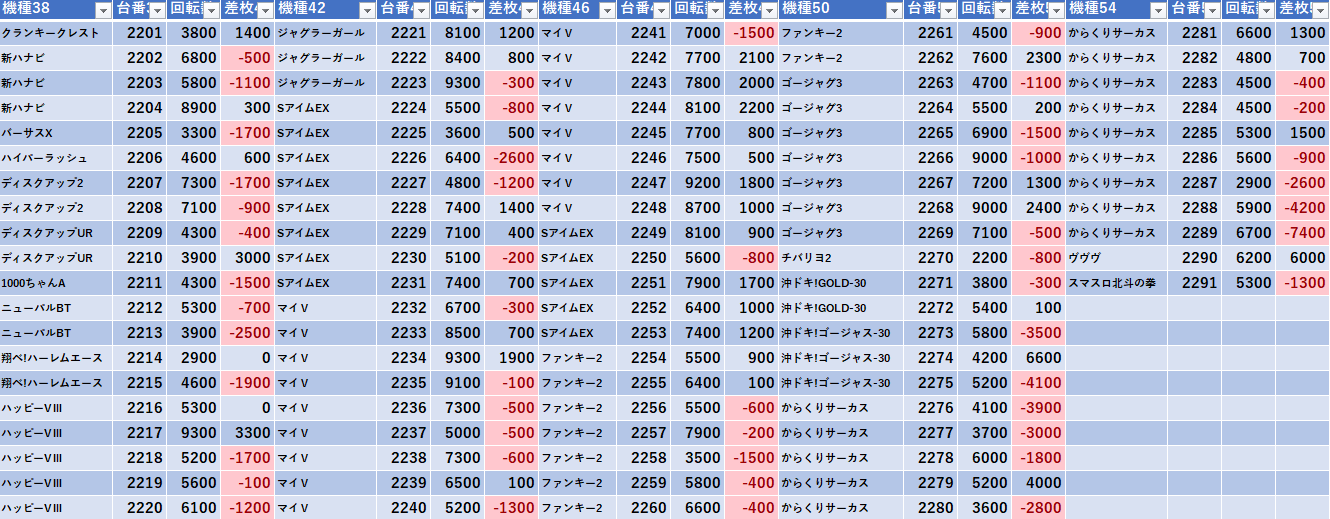
Task: Open the 回転 filter dropdown in 機種46 group
Action: tap(715, 10)
